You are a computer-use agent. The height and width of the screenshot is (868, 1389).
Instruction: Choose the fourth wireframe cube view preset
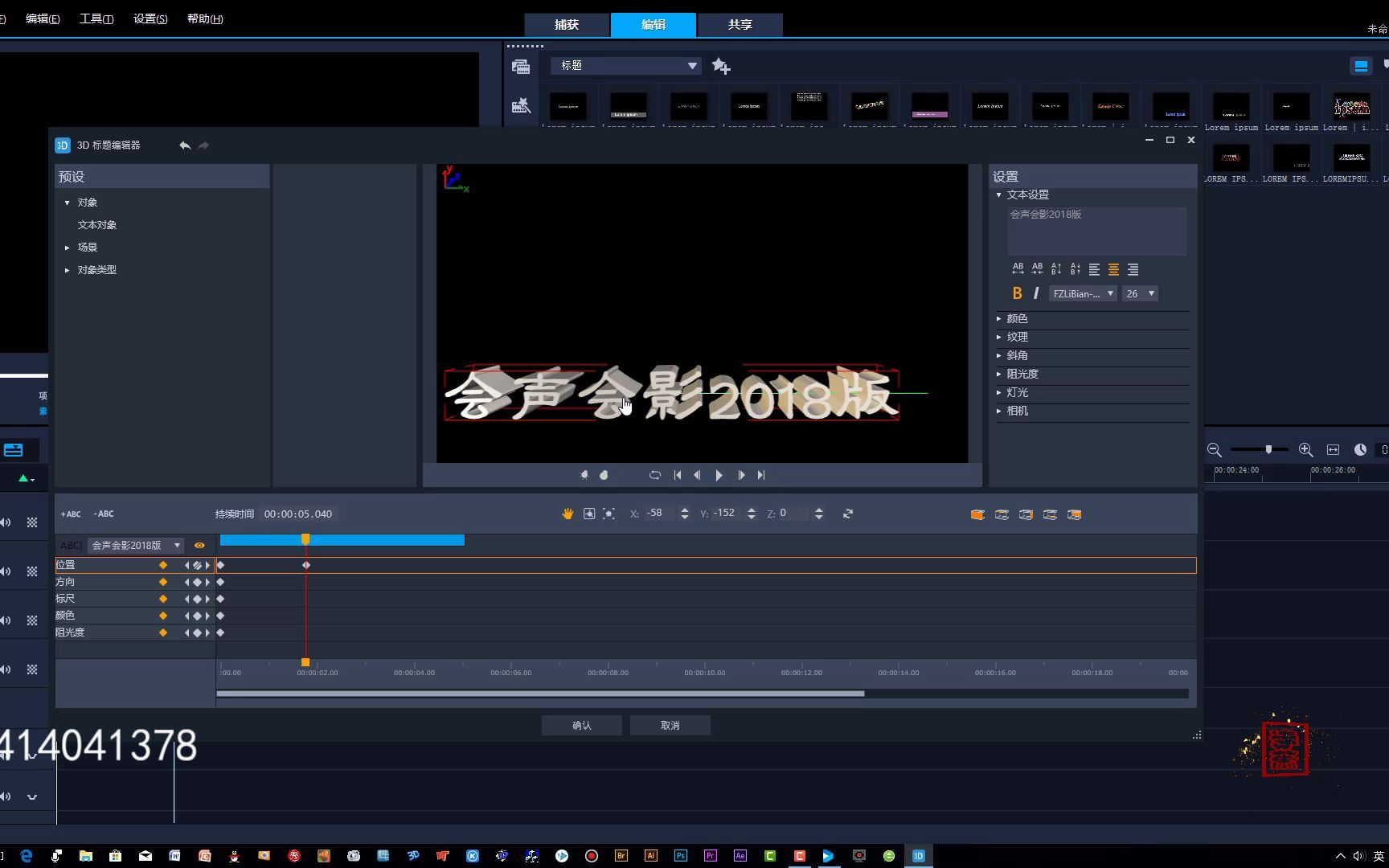1050,514
